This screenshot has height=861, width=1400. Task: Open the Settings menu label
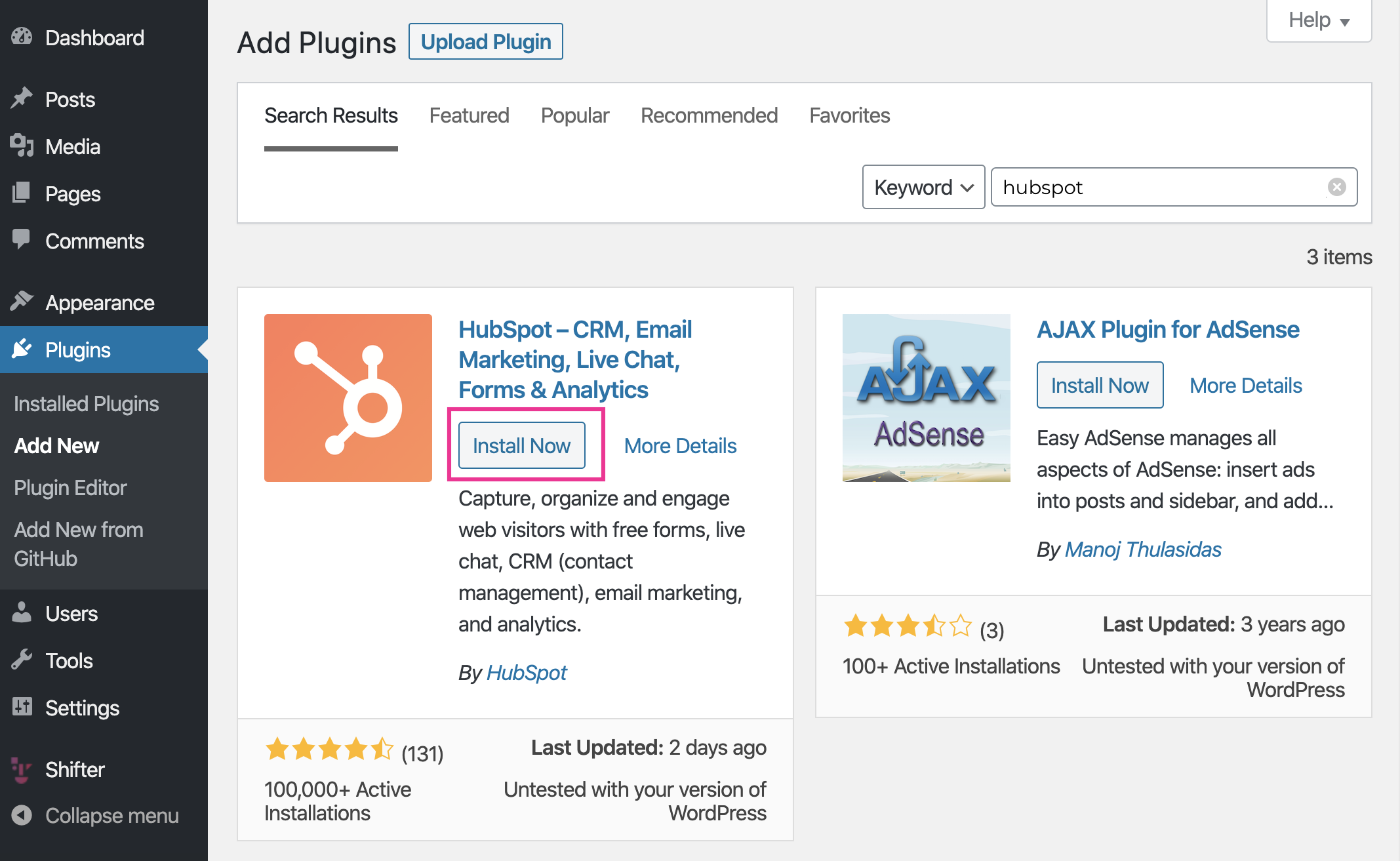click(x=82, y=708)
